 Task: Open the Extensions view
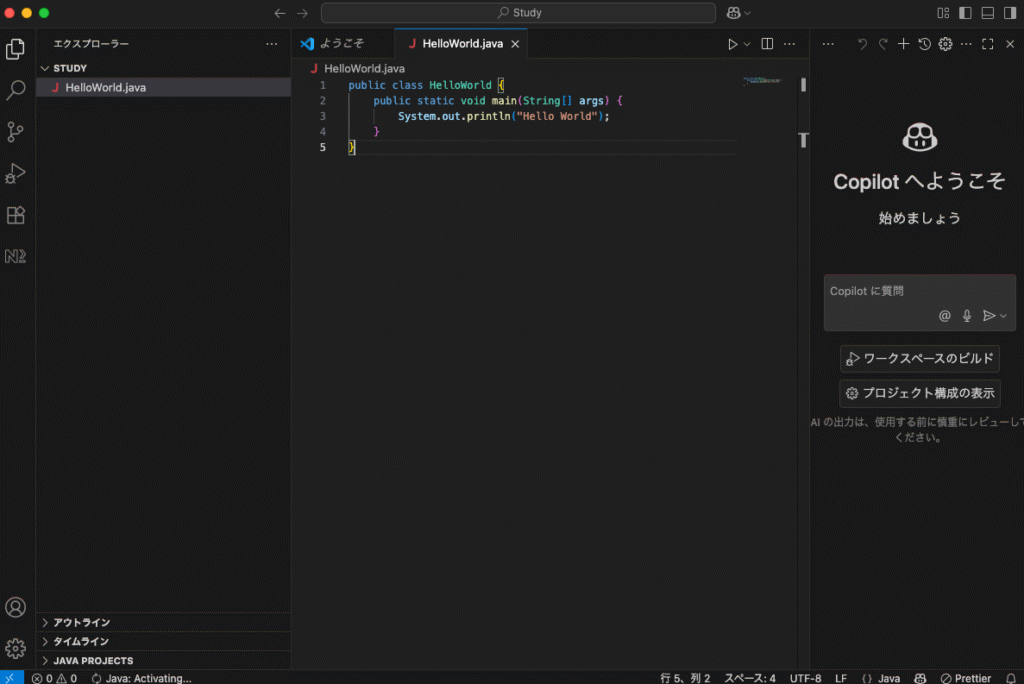coord(15,215)
